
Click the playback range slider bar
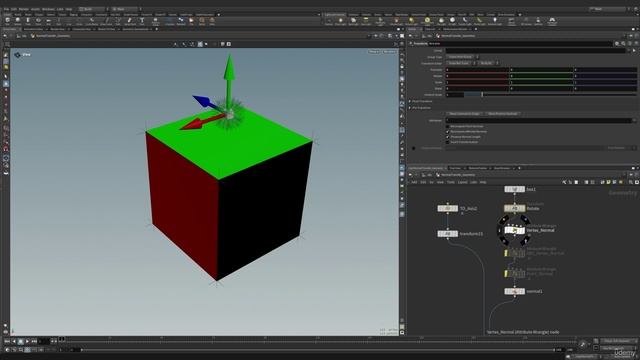point(318,350)
